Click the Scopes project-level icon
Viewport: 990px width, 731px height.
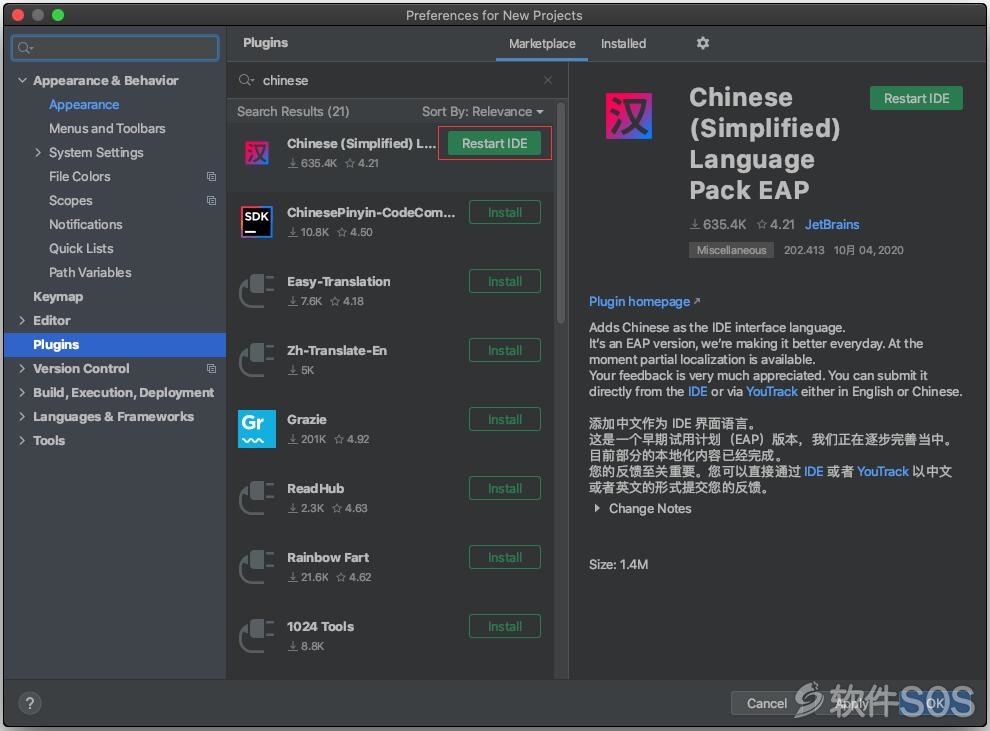212,201
